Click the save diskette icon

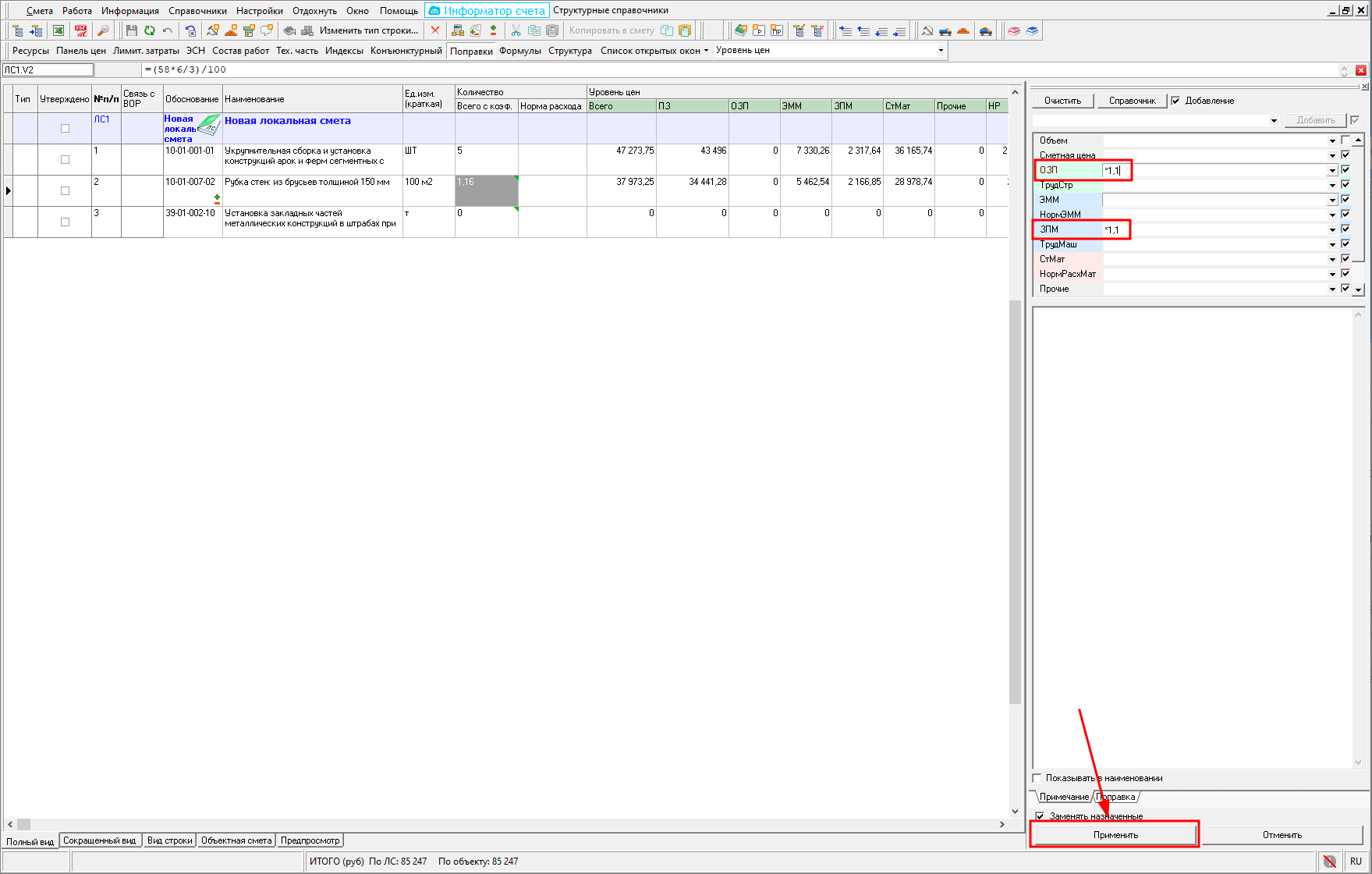click(131, 30)
